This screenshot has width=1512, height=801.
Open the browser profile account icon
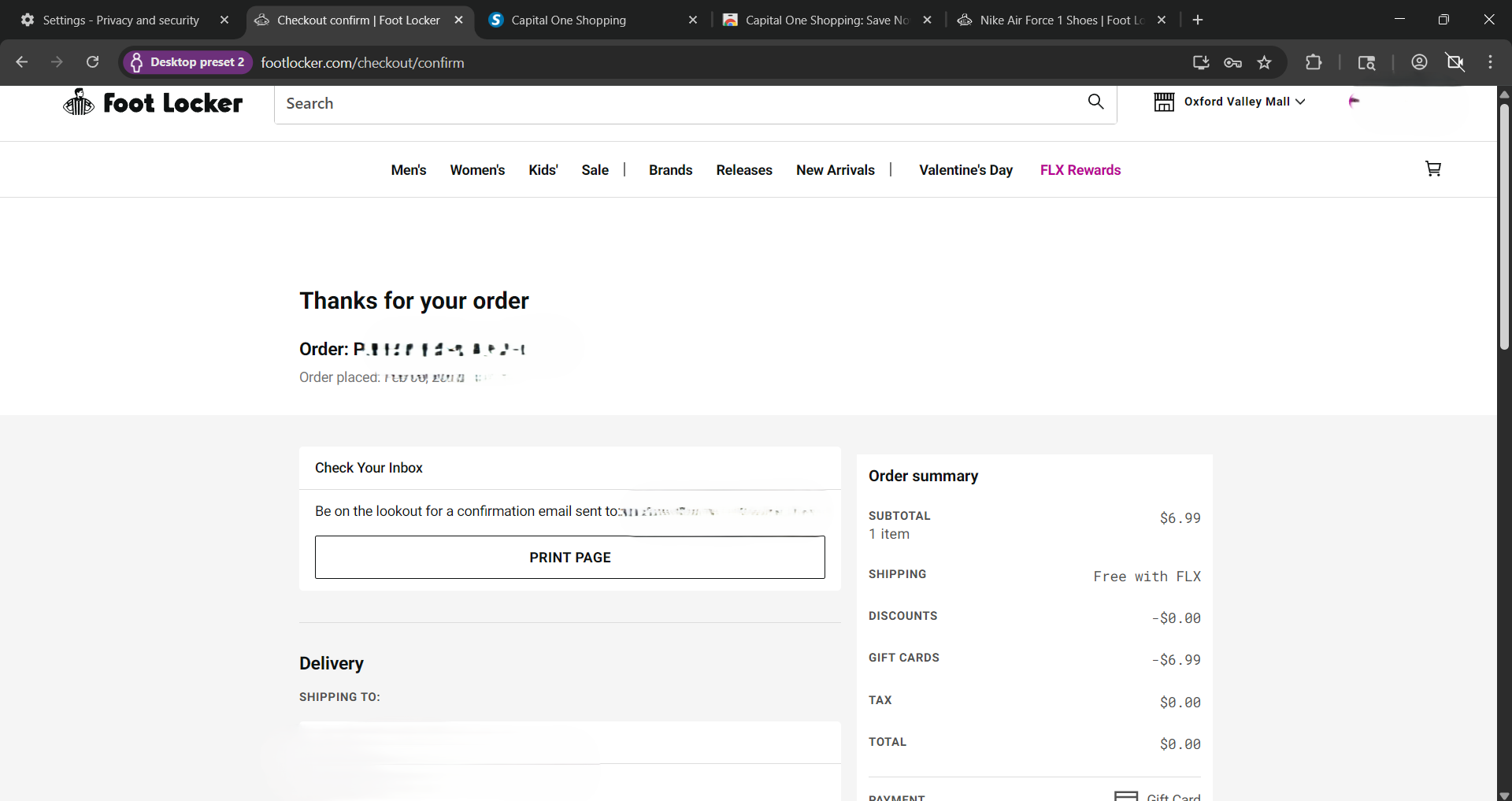(x=1419, y=62)
